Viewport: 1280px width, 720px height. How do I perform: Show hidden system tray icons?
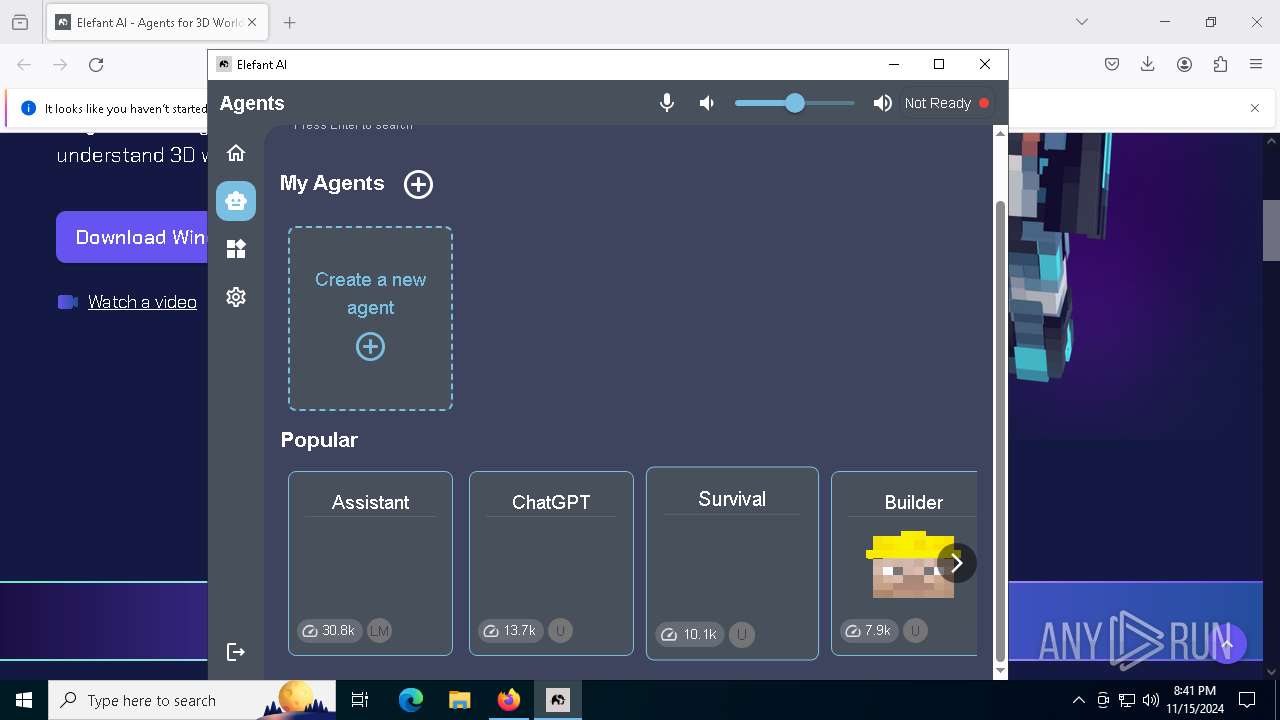point(1078,700)
